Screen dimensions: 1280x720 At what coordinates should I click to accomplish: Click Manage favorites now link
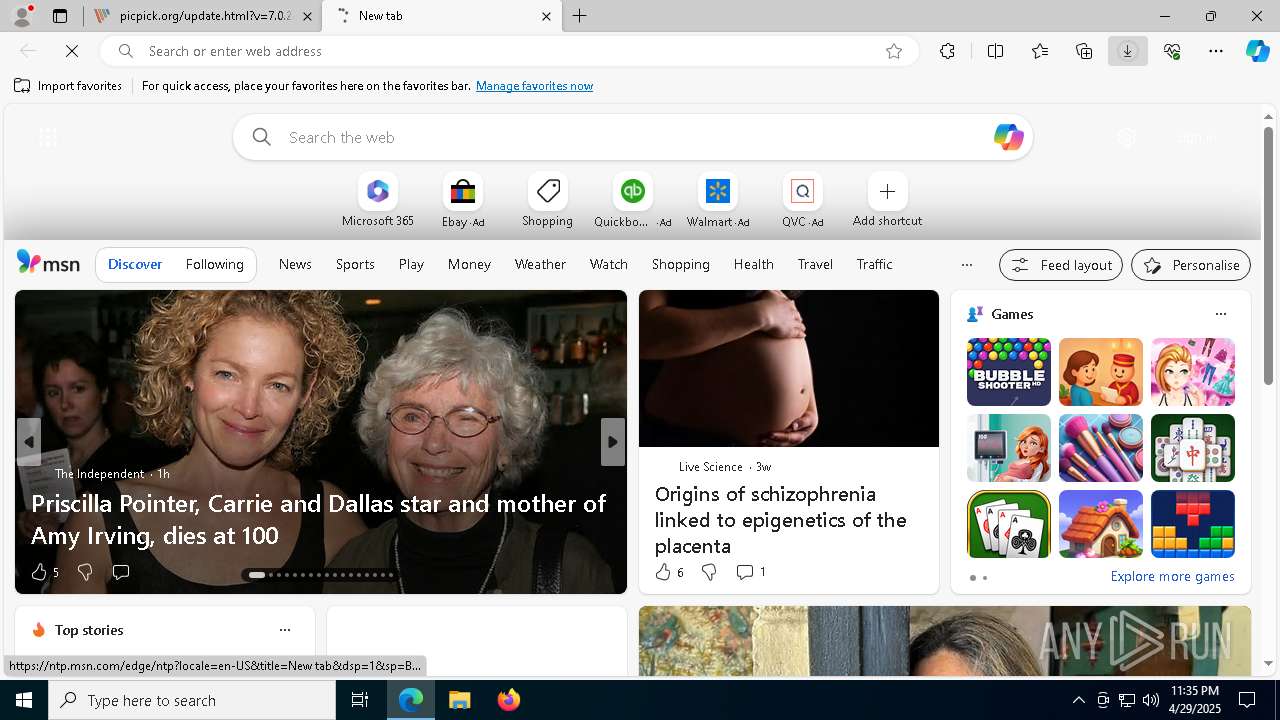tap(534, 86)
